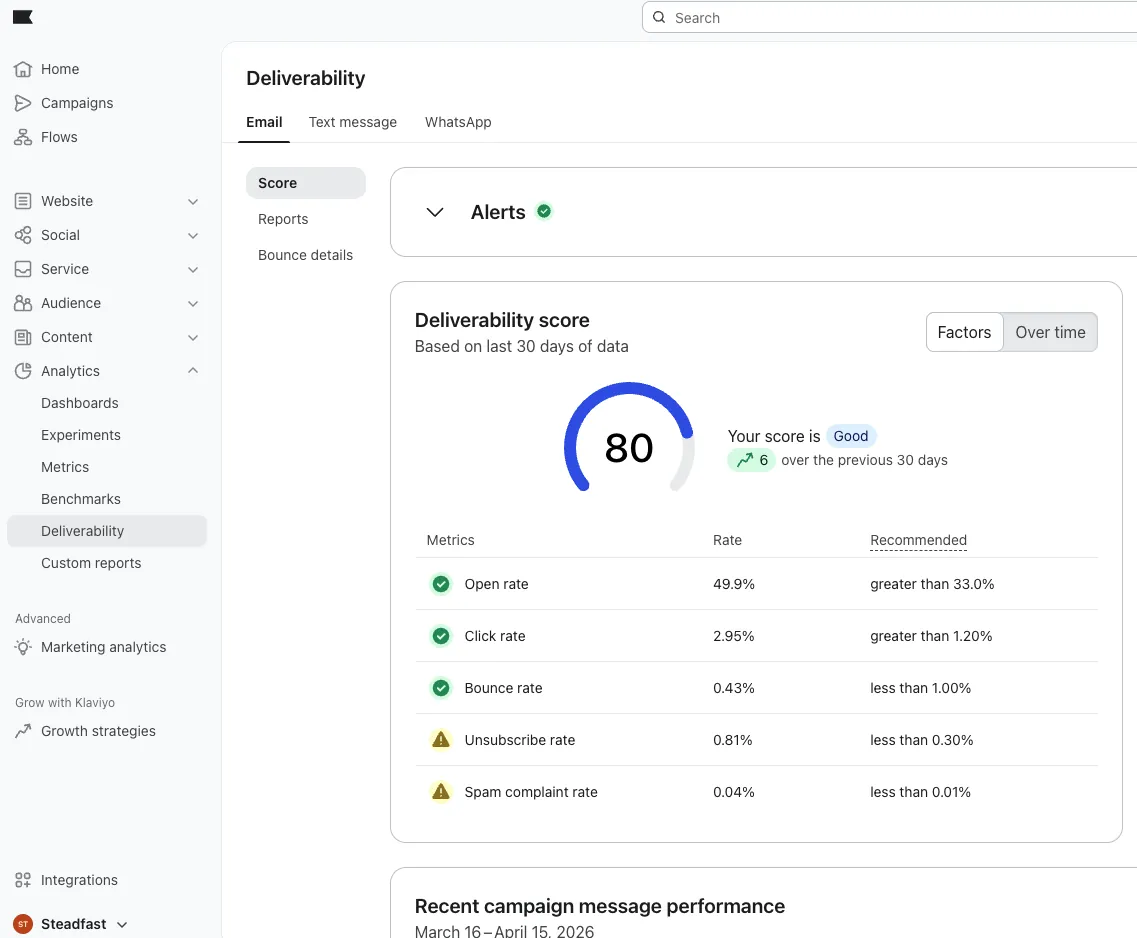
Task: Click the Bounce rate green check icon
Action: [441, 688]
